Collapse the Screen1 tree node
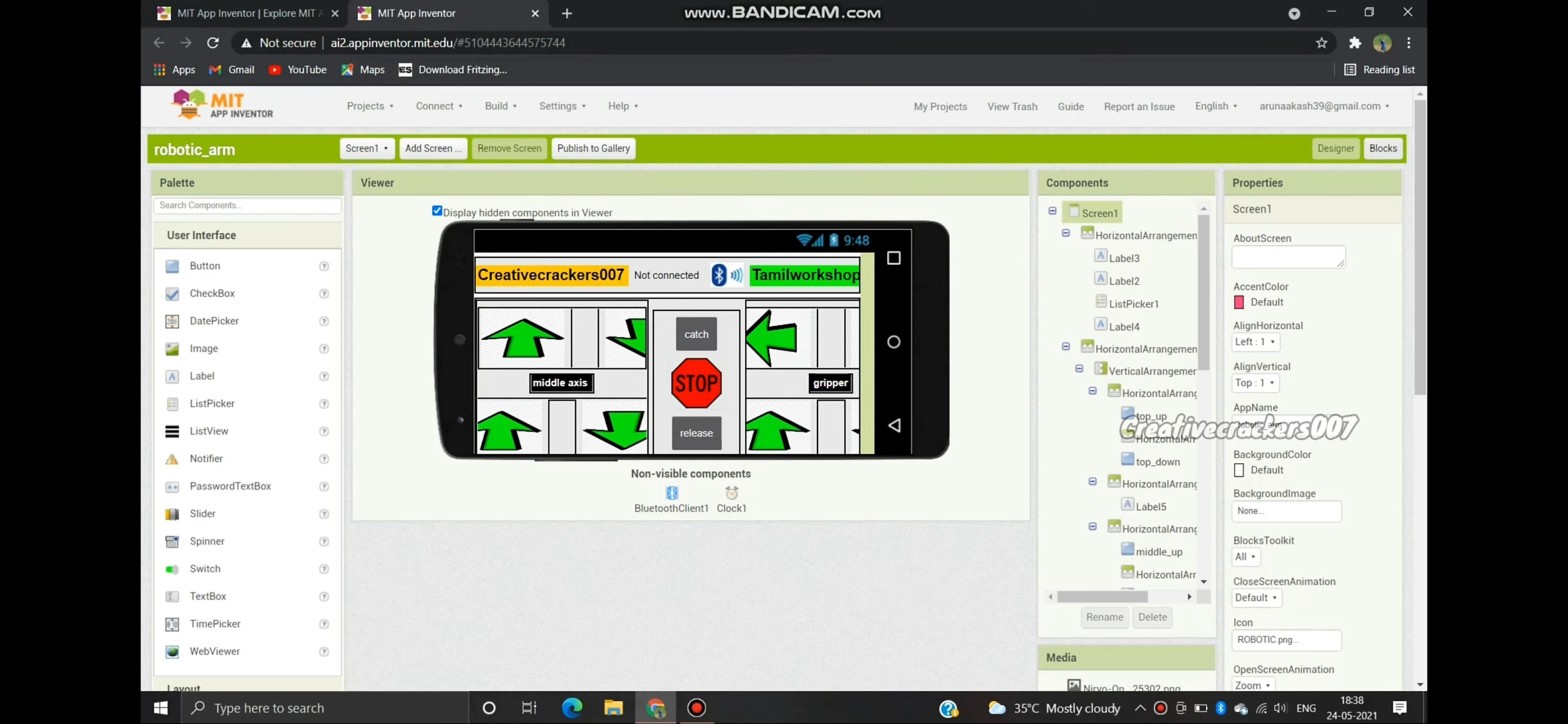1568x724 pixels. pos(1052,211)
